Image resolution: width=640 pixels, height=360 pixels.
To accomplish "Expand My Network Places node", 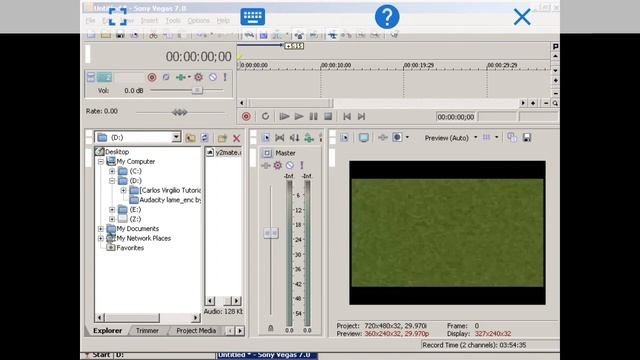I will point(101,238).
